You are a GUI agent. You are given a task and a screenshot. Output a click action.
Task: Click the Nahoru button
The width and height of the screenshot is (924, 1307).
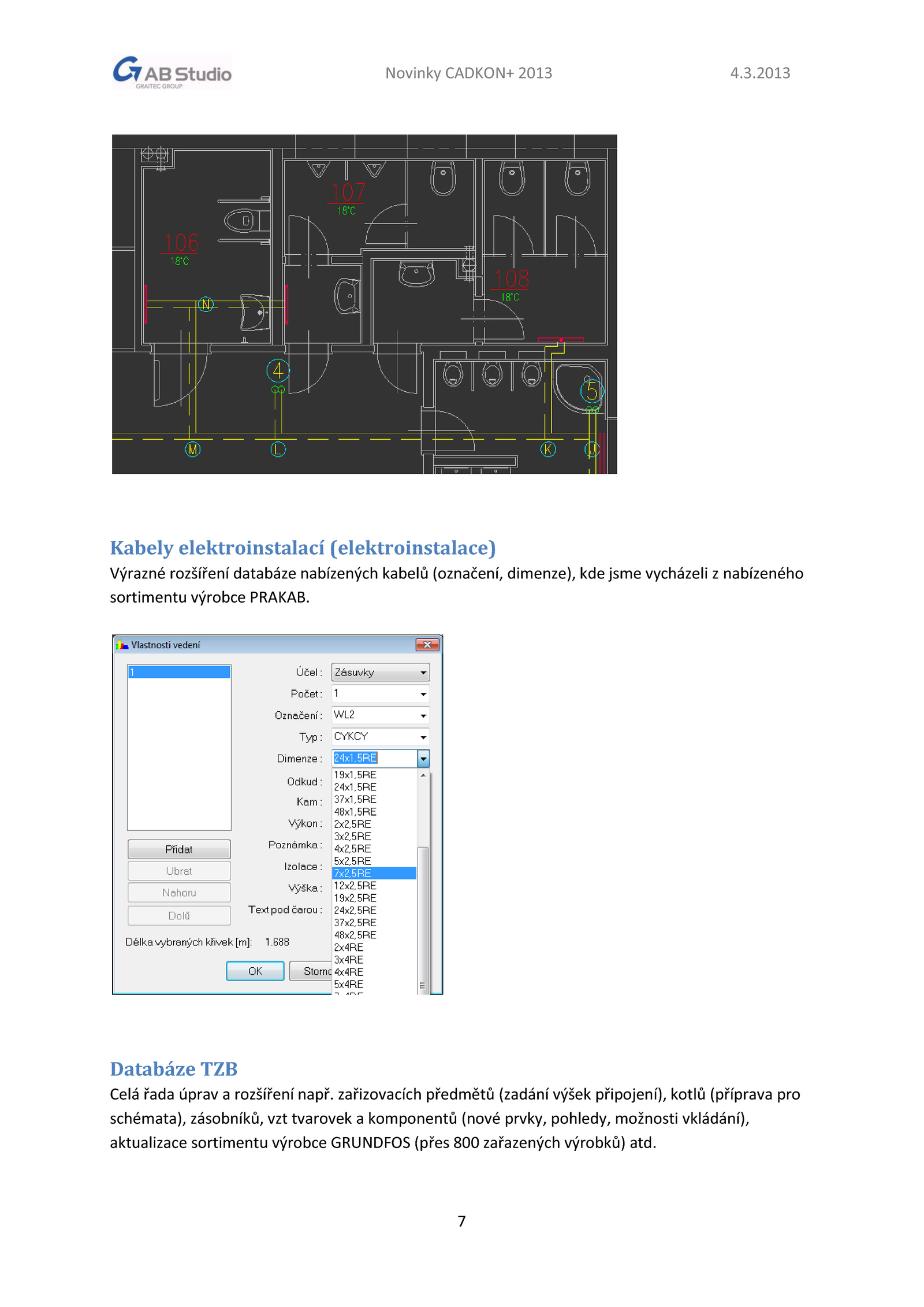click(x=179, y=893)
